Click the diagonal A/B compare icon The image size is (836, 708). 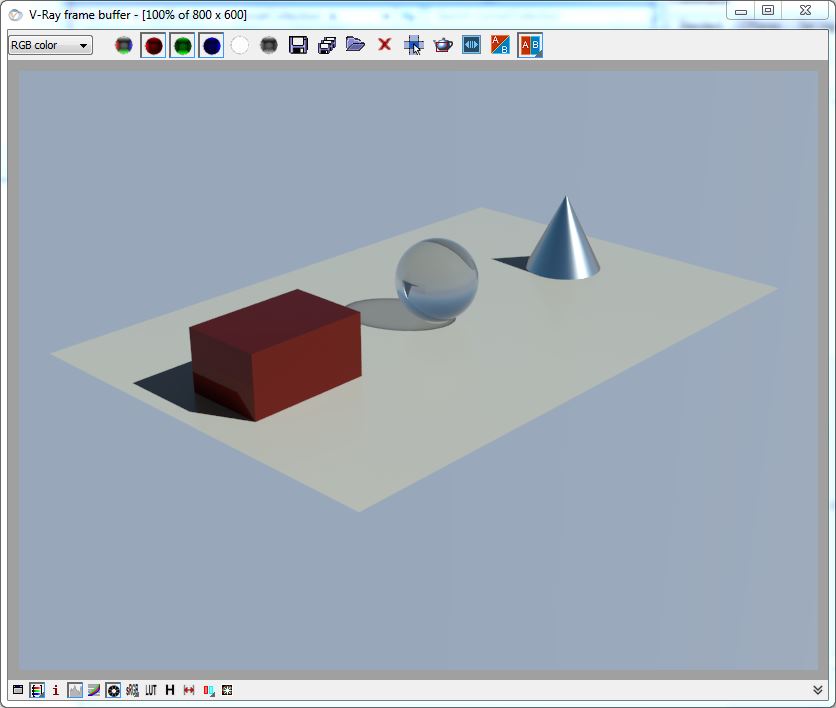pyautogui.click(x=500, y=45)
